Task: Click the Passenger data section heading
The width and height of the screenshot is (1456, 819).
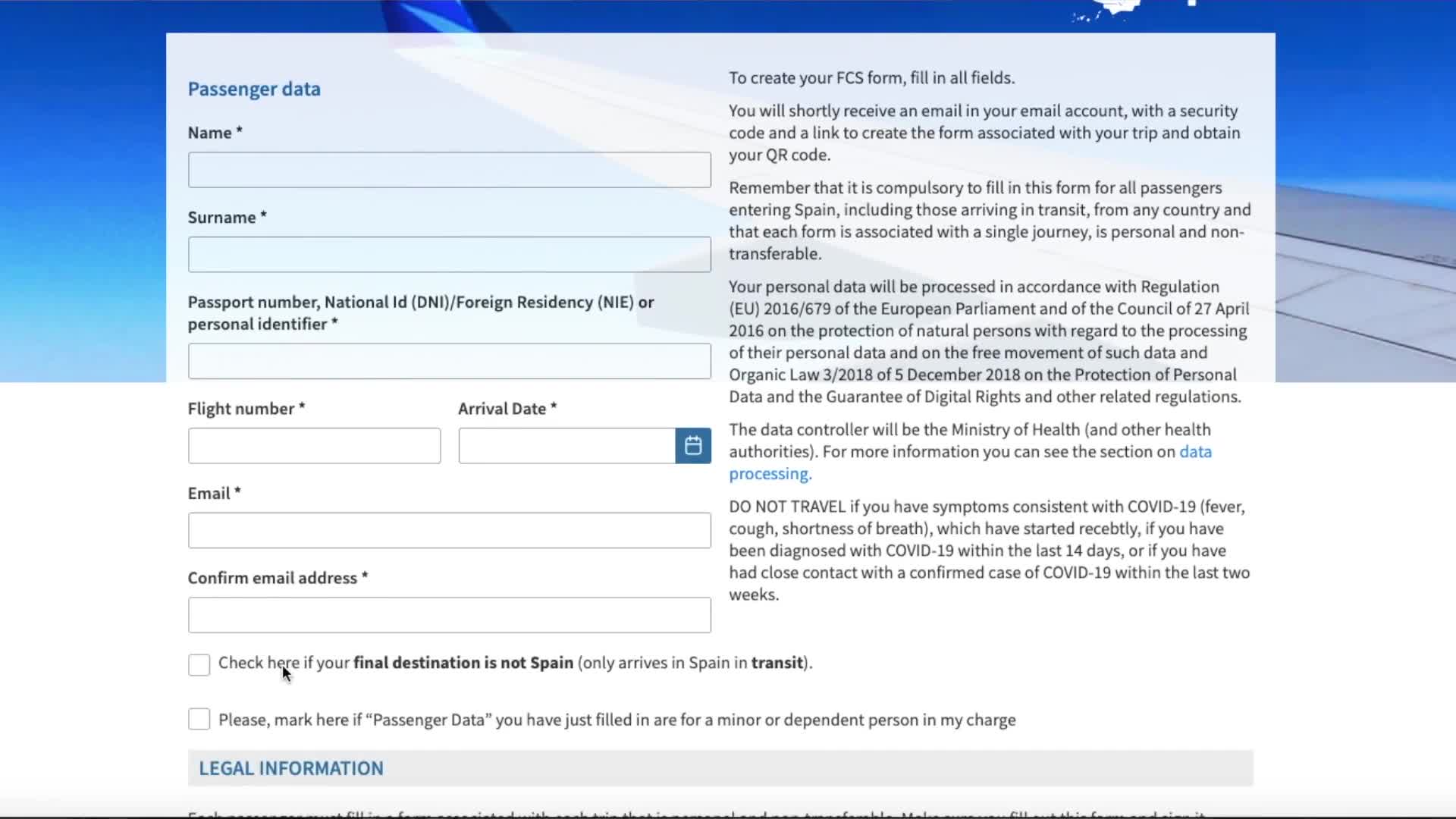Action: [254, 89]
